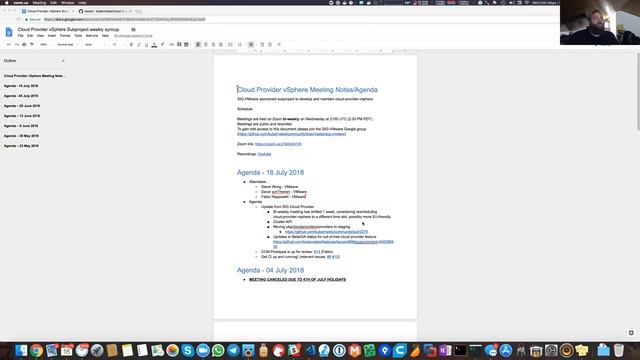Screen dimensions: 640x360
Task: Click the document title field
Action: coord(68,29)
